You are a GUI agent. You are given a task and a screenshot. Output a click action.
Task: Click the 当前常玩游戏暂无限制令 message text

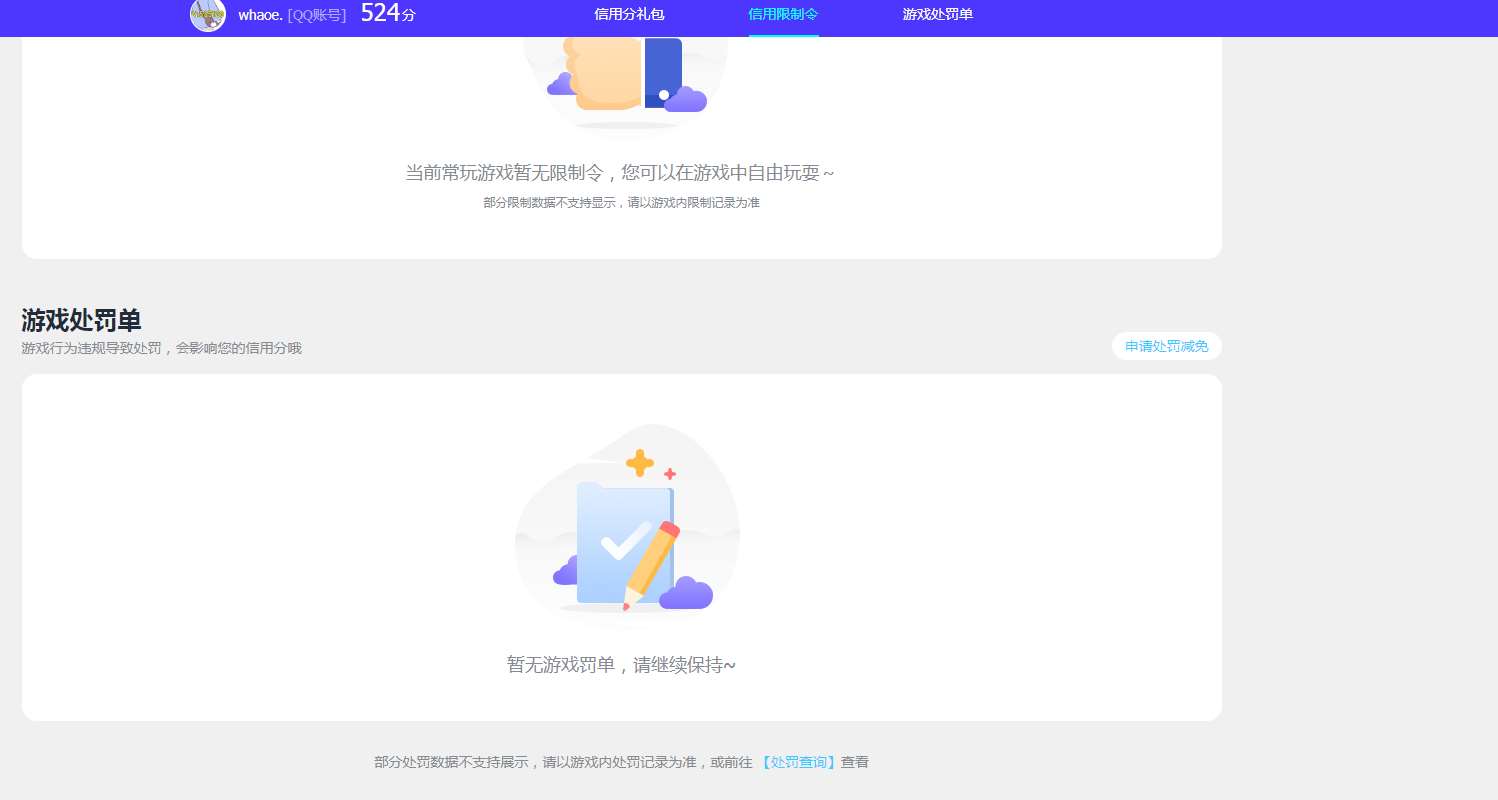[619, 173]
